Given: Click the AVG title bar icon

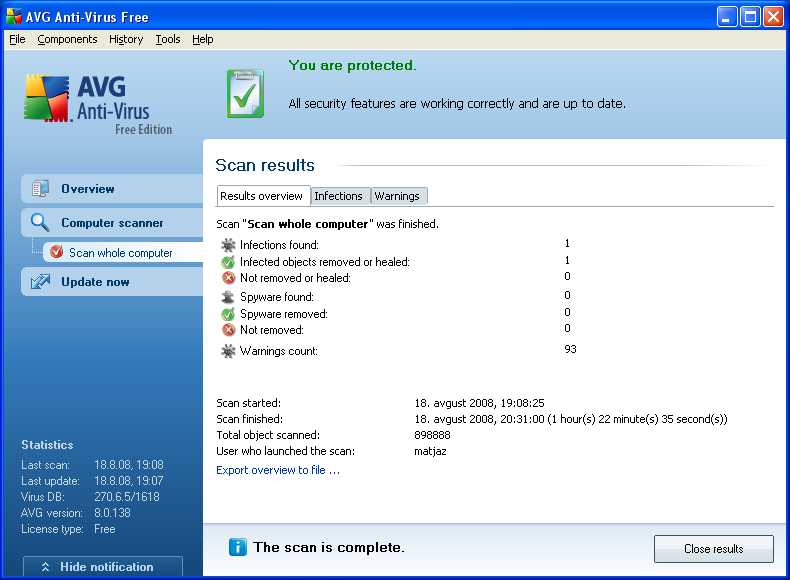Looking at the screenshot, I should 14,17.
